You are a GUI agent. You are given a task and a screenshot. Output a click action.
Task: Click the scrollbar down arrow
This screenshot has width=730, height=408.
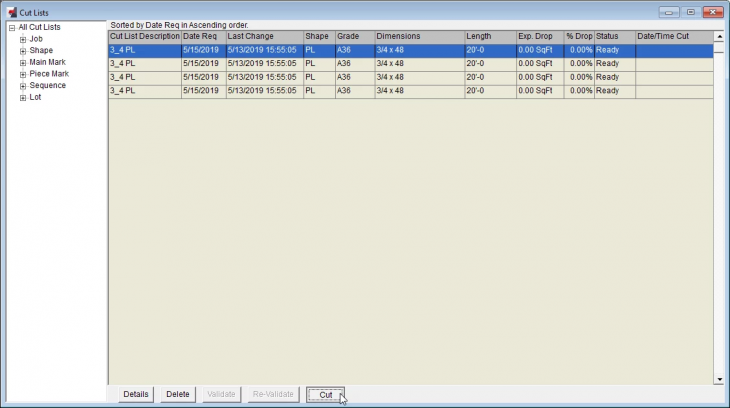719,379
